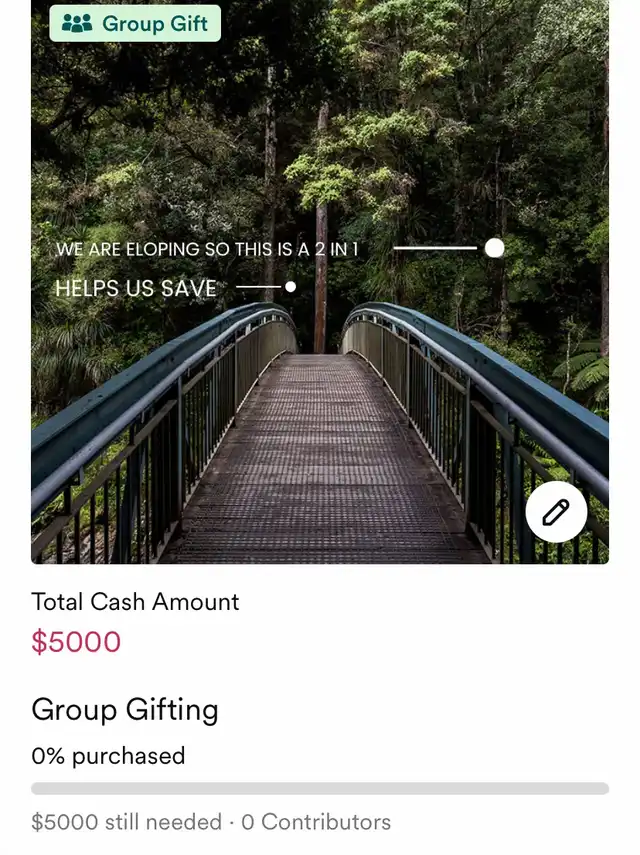This screenshot has height=855, width=640.
Task: Click the gray gifting progress bar
Action: 320,788
